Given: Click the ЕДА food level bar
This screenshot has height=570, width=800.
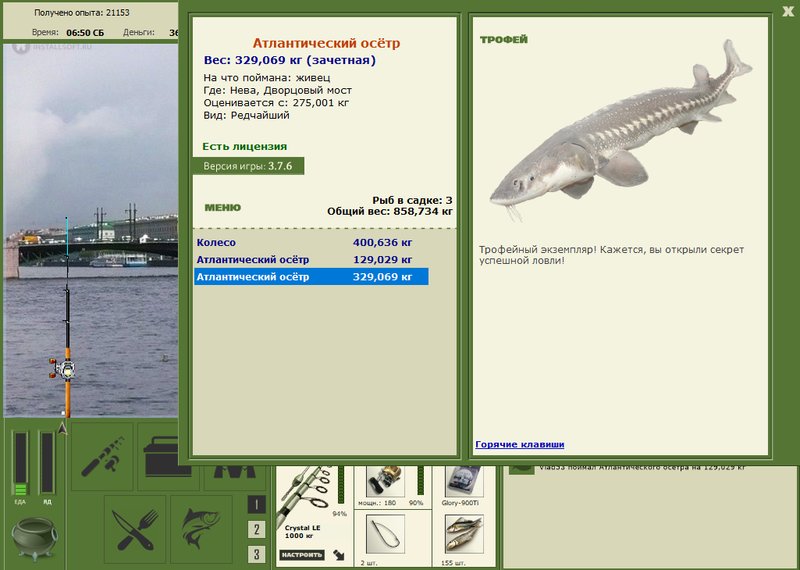Looking at the screenshot, I should (20, 463).
